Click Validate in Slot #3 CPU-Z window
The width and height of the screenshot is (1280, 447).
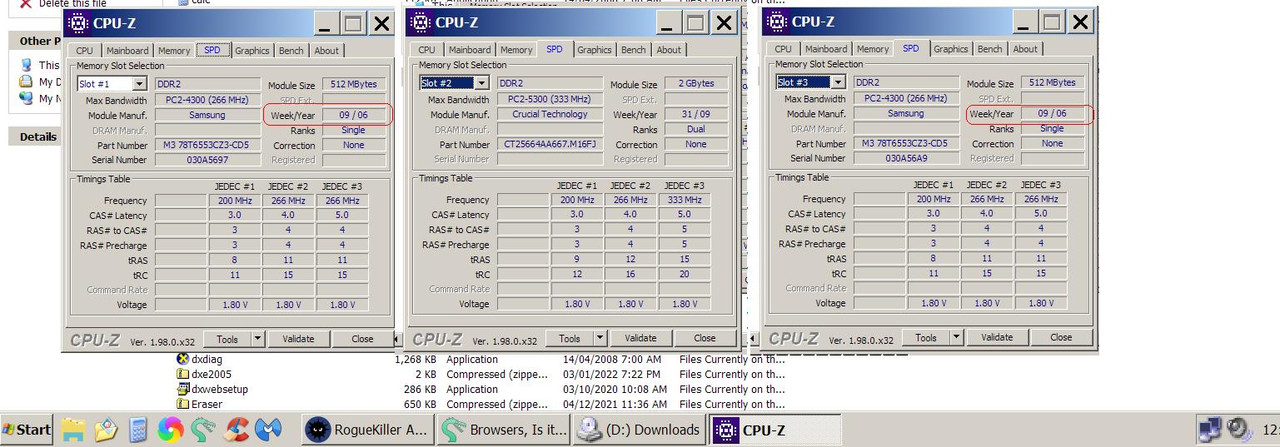pos(998,337)
